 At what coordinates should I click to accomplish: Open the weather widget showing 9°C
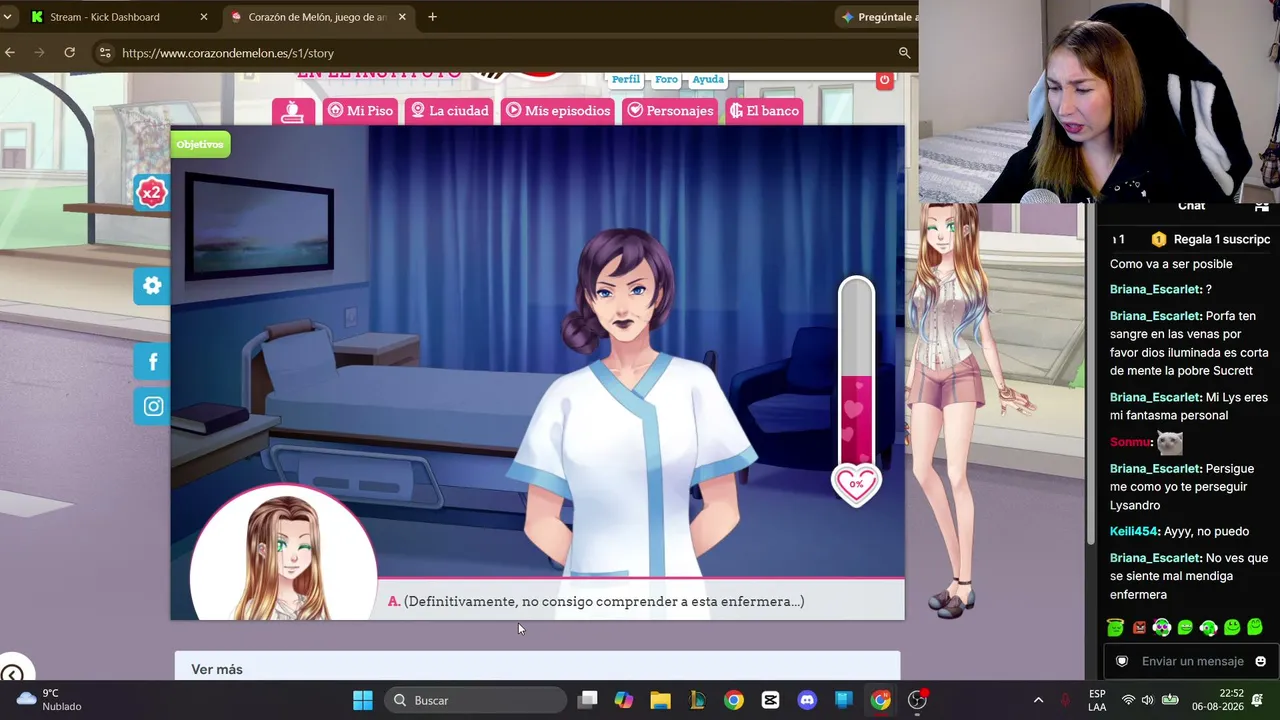click(x=50, y=700)
